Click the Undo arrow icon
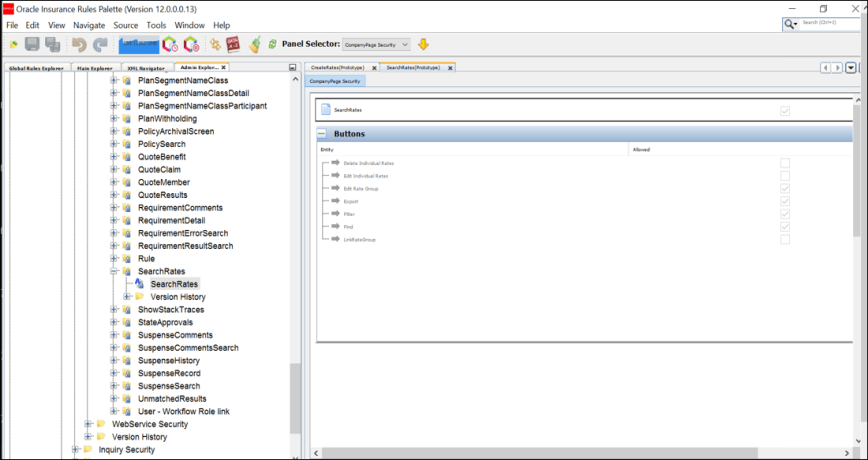The image size is (868, 460). click(80, 44)
